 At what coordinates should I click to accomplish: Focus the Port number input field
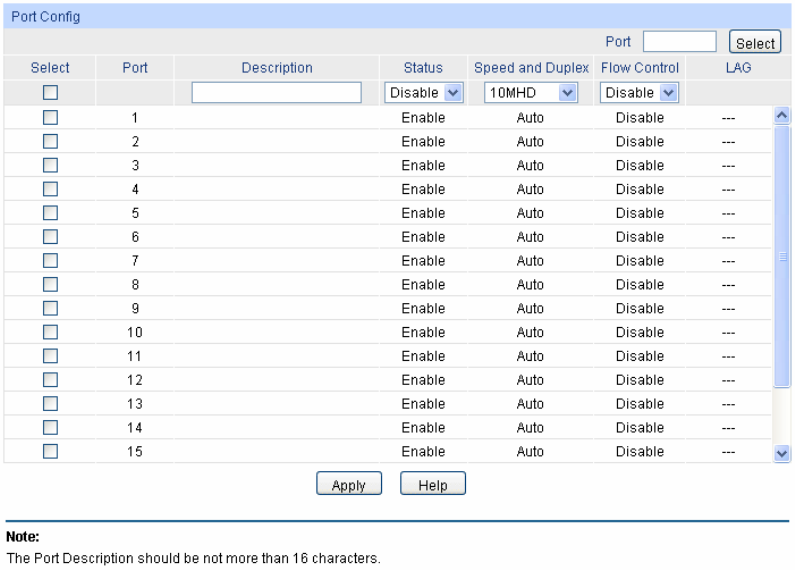(679, 42)
